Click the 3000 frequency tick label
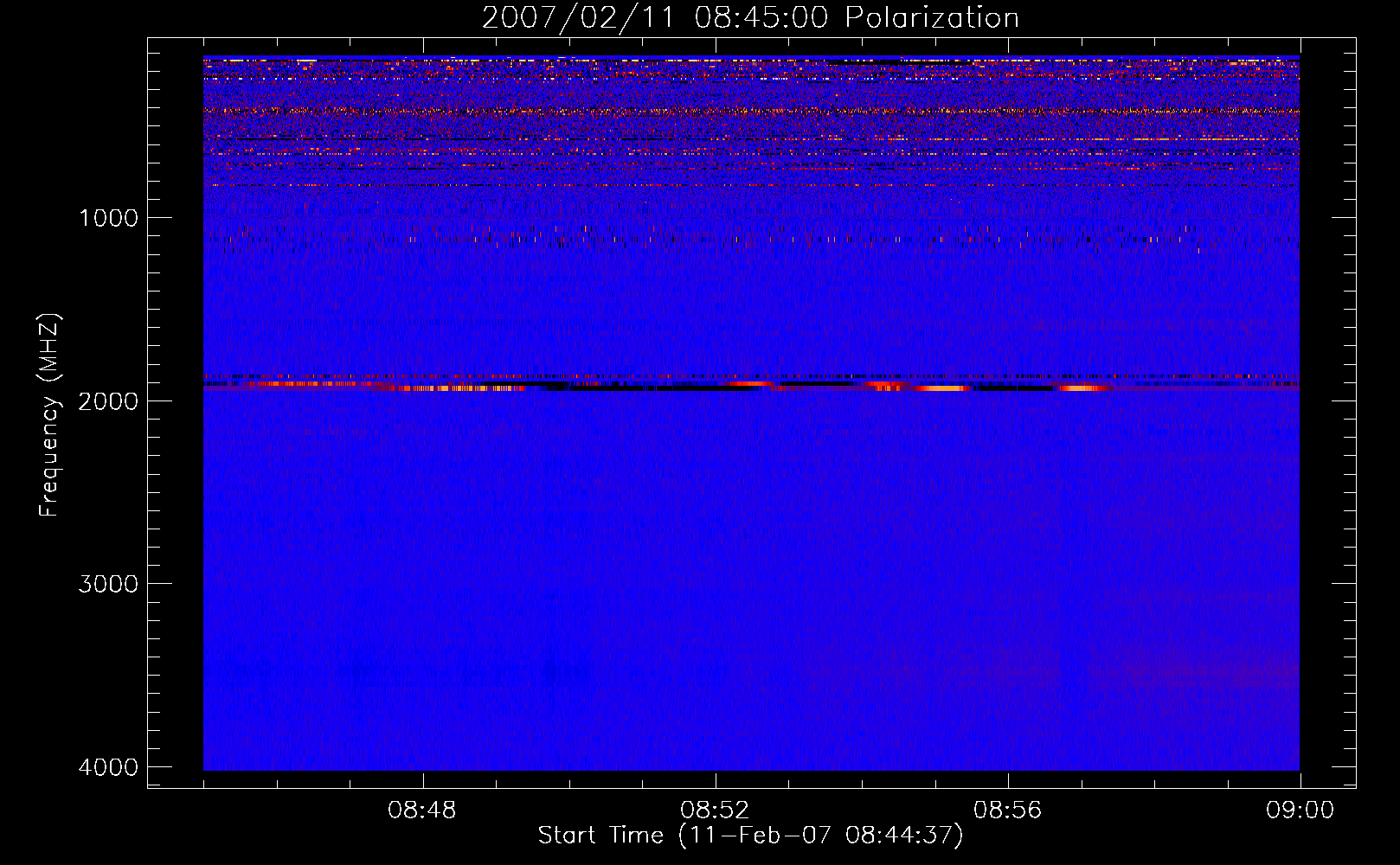Screen dimensions: 1400x865 (108, 584)
